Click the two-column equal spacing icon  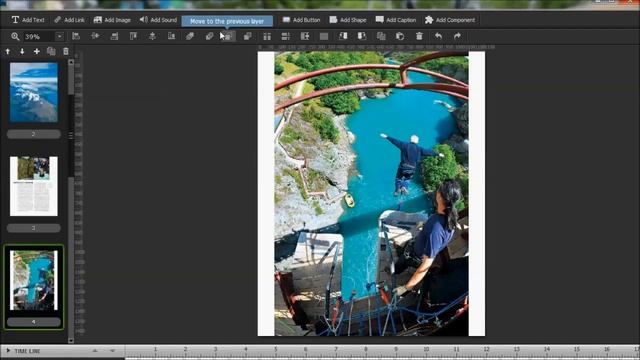pos(267,36)
